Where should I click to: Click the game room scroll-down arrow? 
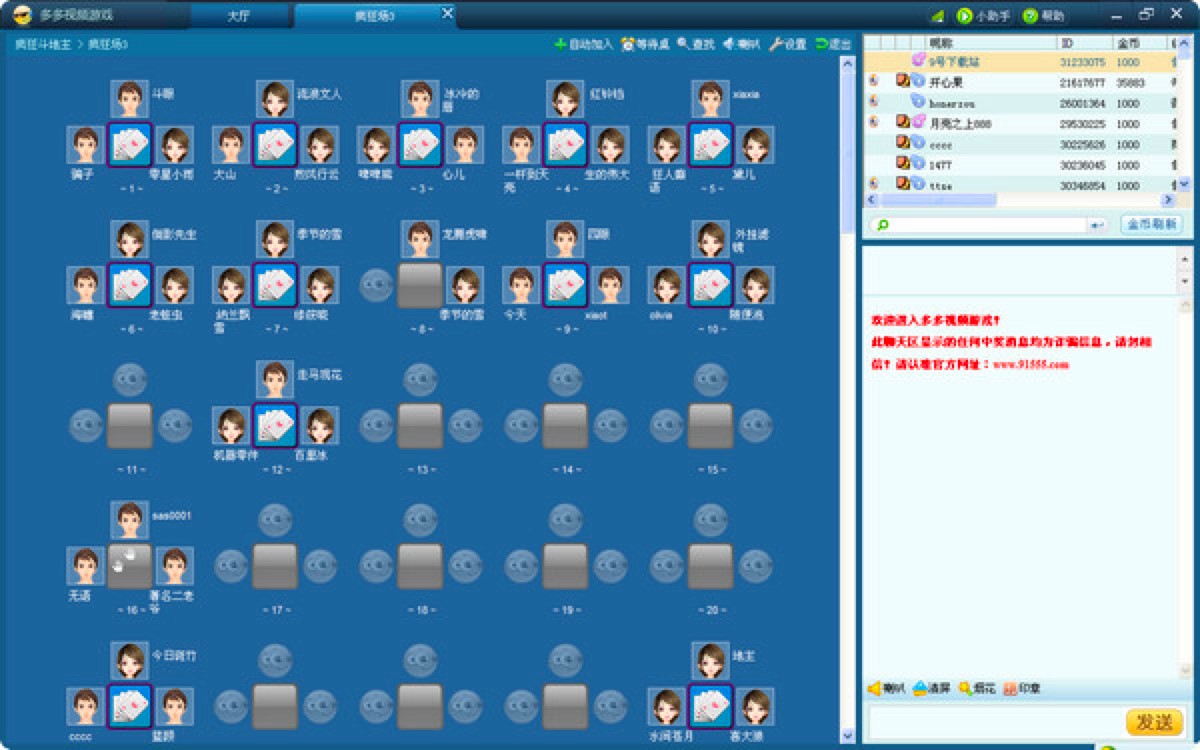tap(848, 736)
